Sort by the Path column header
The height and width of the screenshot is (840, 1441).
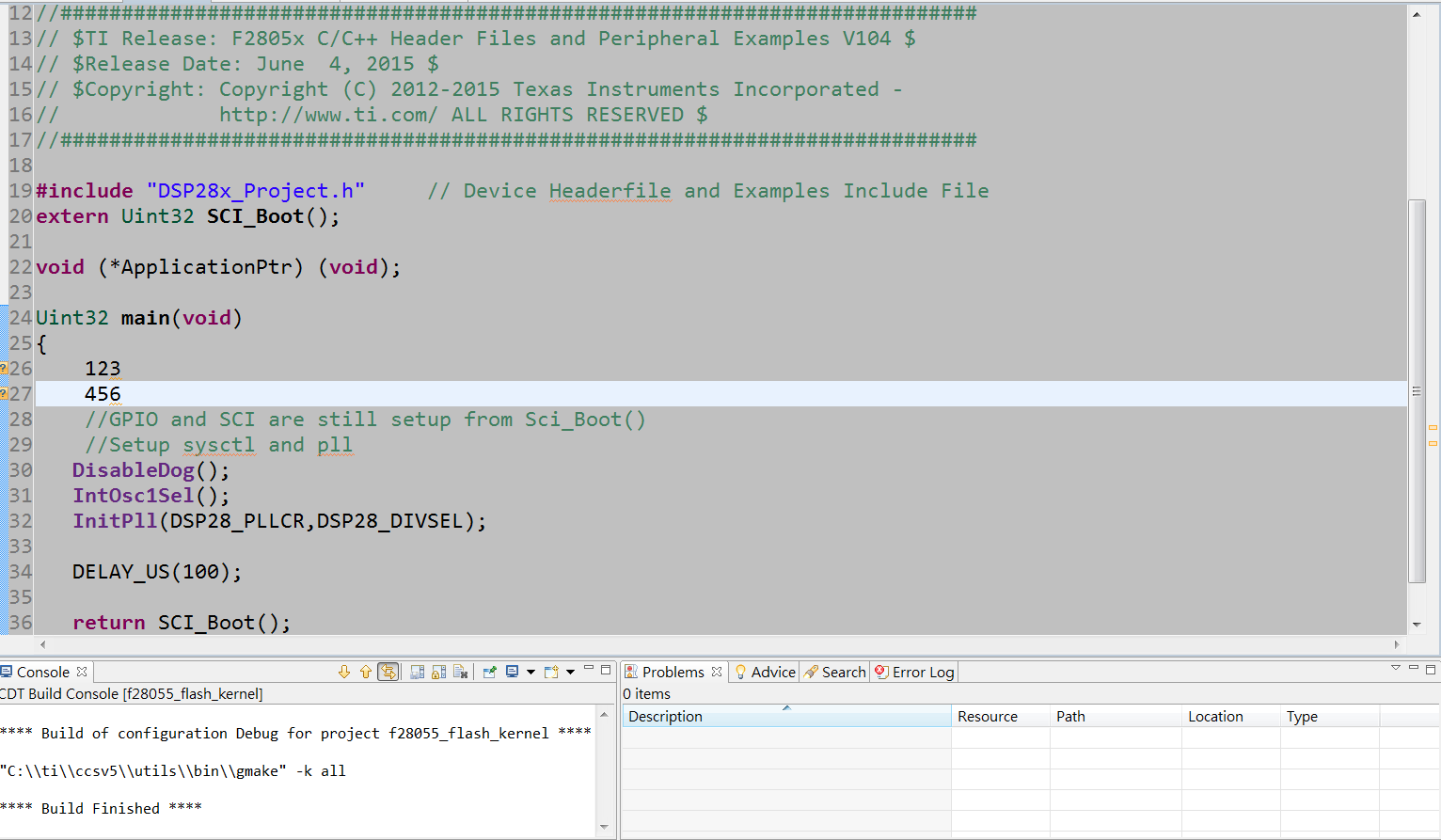click(x=1116, y=717)
